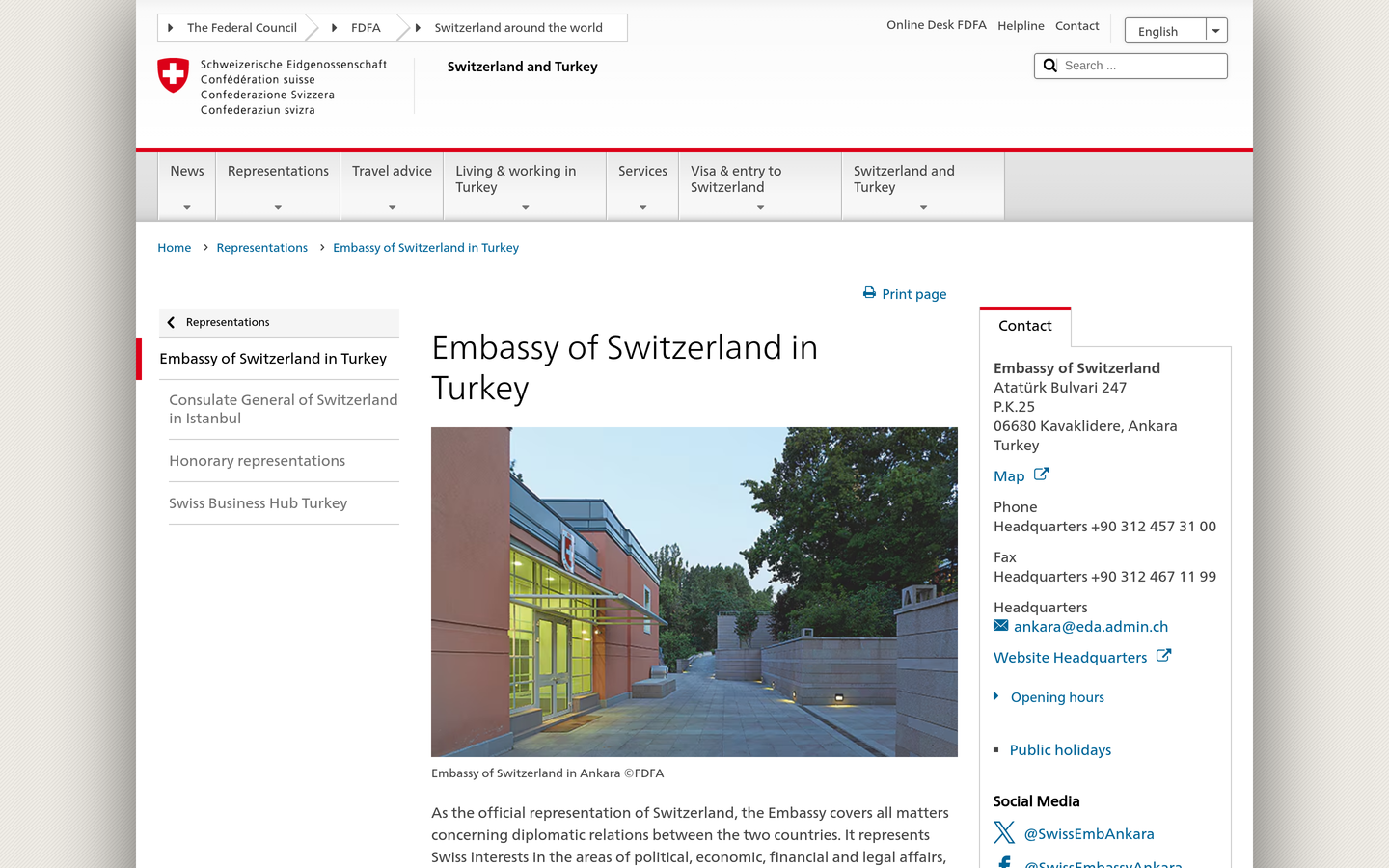
Task: Click the external link icon beside Map
Action: coord(1041,475)
